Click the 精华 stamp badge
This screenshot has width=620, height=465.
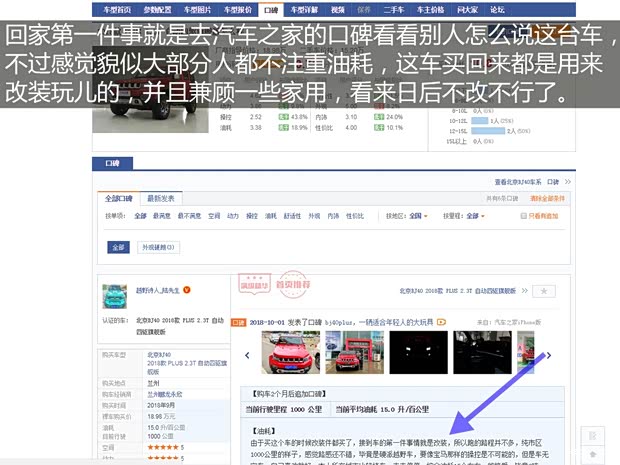pos(254,284)
